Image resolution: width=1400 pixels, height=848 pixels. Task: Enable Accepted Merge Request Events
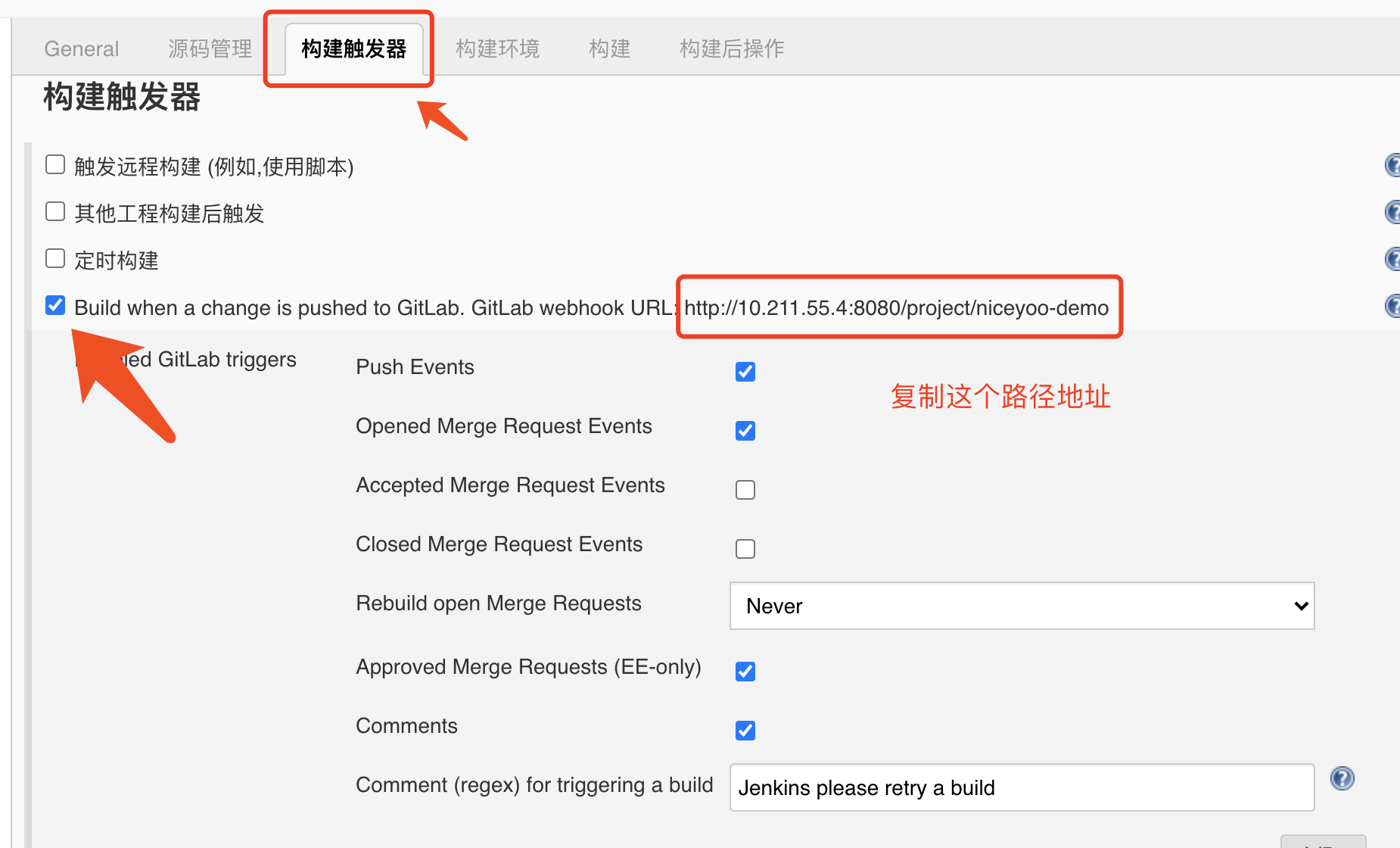745,490
